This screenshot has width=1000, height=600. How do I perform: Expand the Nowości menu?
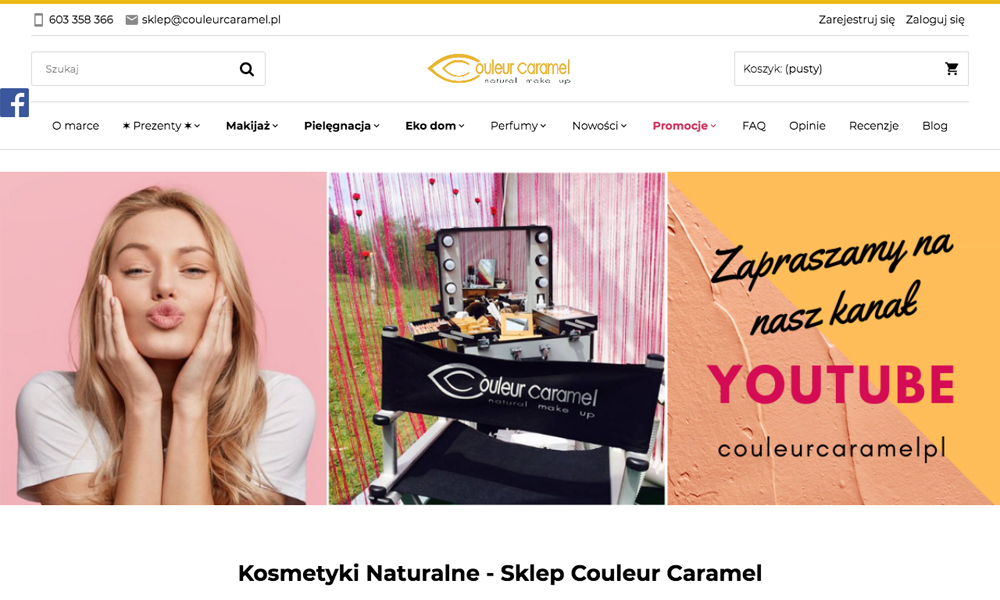click(x=599, y=126)
